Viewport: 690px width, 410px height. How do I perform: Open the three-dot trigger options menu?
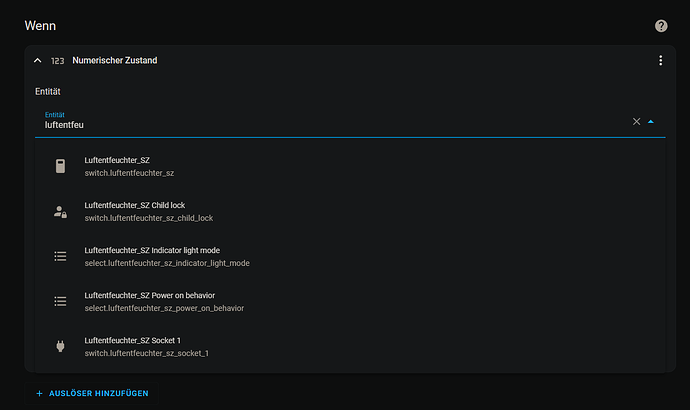[661, 61]
